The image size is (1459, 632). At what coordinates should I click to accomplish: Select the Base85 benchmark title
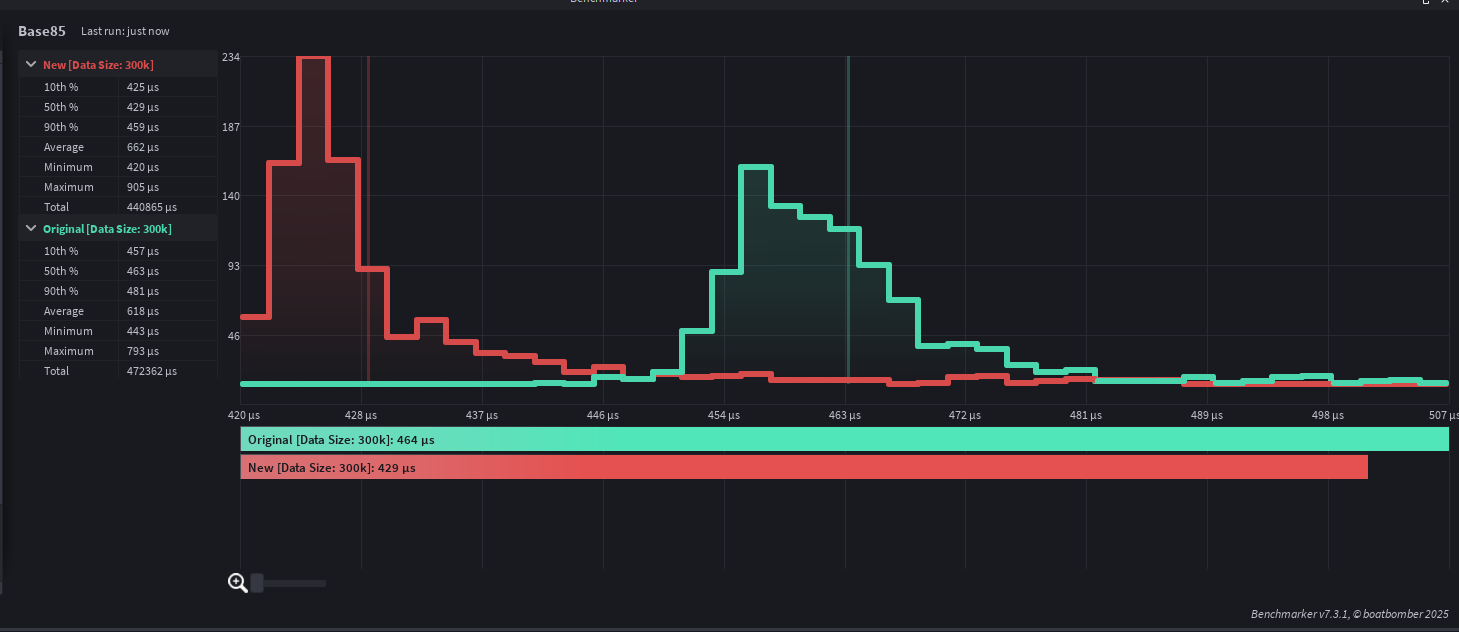40,31
